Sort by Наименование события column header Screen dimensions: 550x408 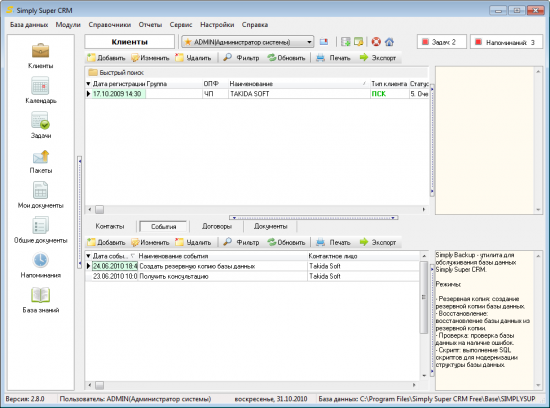click(222, 256)
